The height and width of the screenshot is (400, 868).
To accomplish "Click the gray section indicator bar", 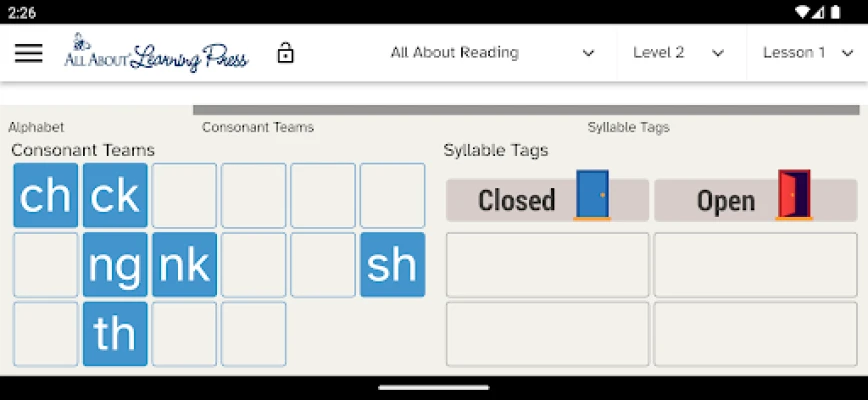I will (525, 110).
